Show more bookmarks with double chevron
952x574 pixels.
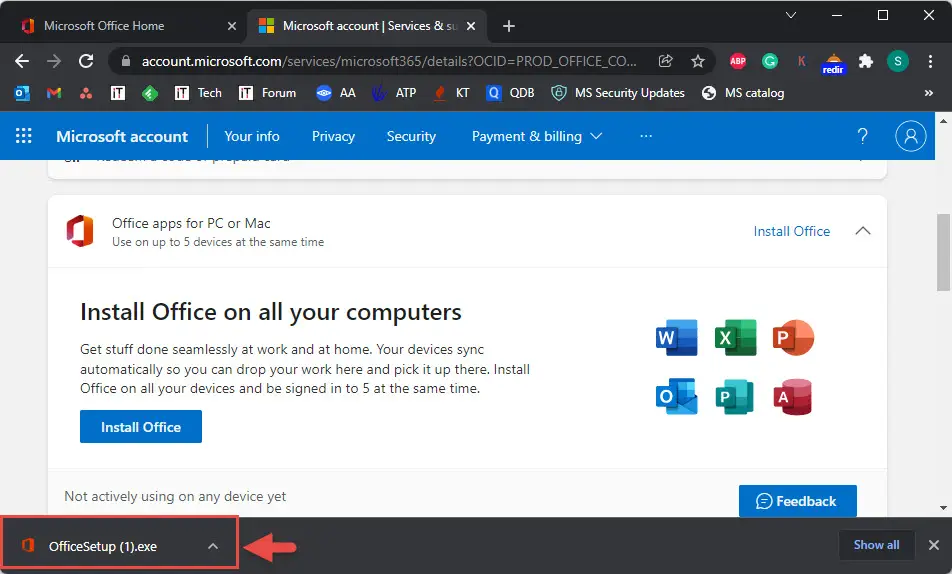(x=928, y=93)
